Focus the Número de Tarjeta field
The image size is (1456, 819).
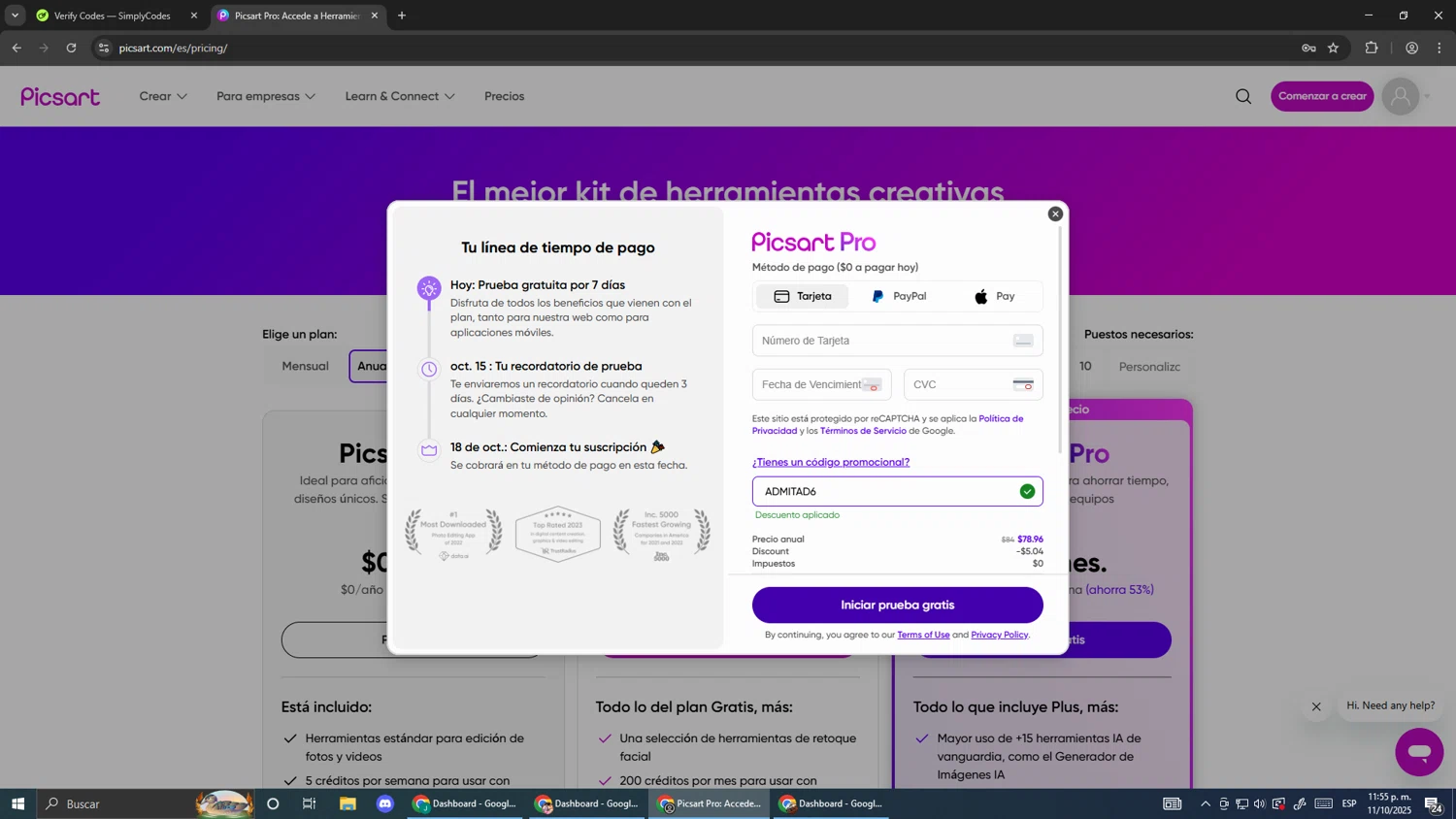[897, 341]
